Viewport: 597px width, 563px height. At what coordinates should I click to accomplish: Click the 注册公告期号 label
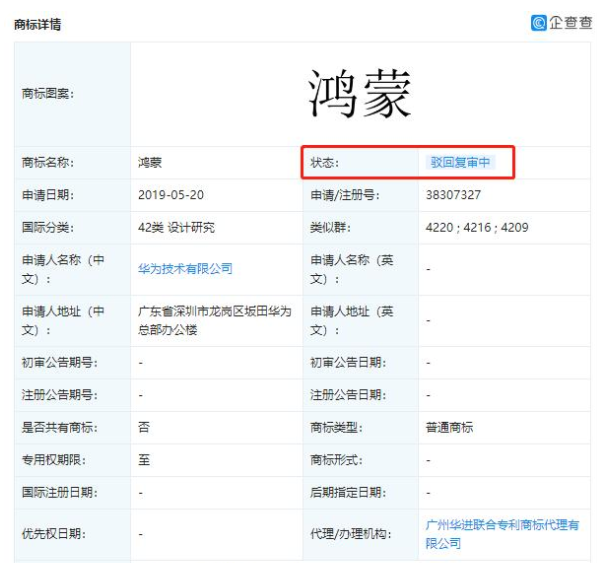point(59,395)
